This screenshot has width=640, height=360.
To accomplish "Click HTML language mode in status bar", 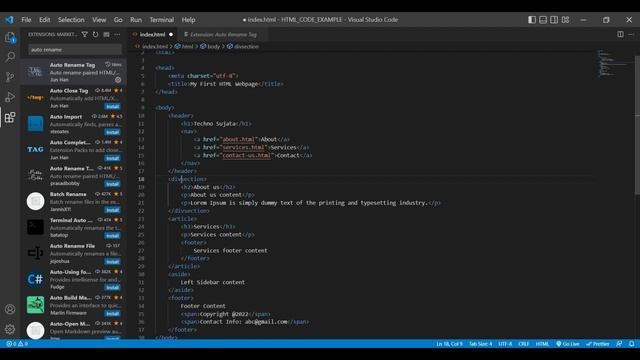I will [x=542, y=344].
